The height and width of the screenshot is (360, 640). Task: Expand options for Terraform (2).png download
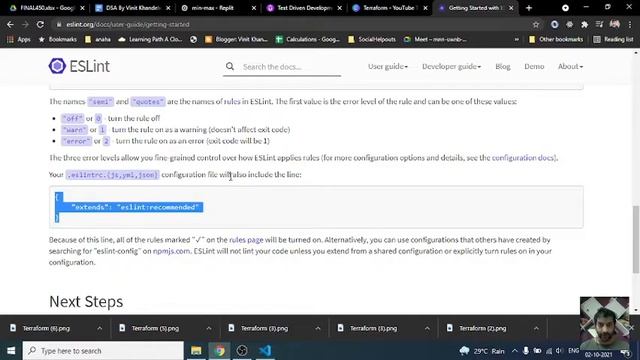[x=536, y=328]
